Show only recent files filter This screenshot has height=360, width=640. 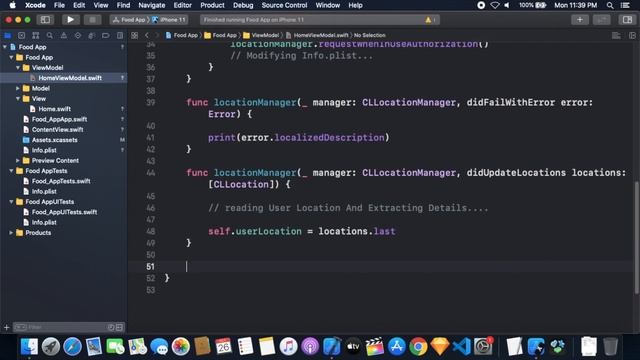tap(111, 327)
